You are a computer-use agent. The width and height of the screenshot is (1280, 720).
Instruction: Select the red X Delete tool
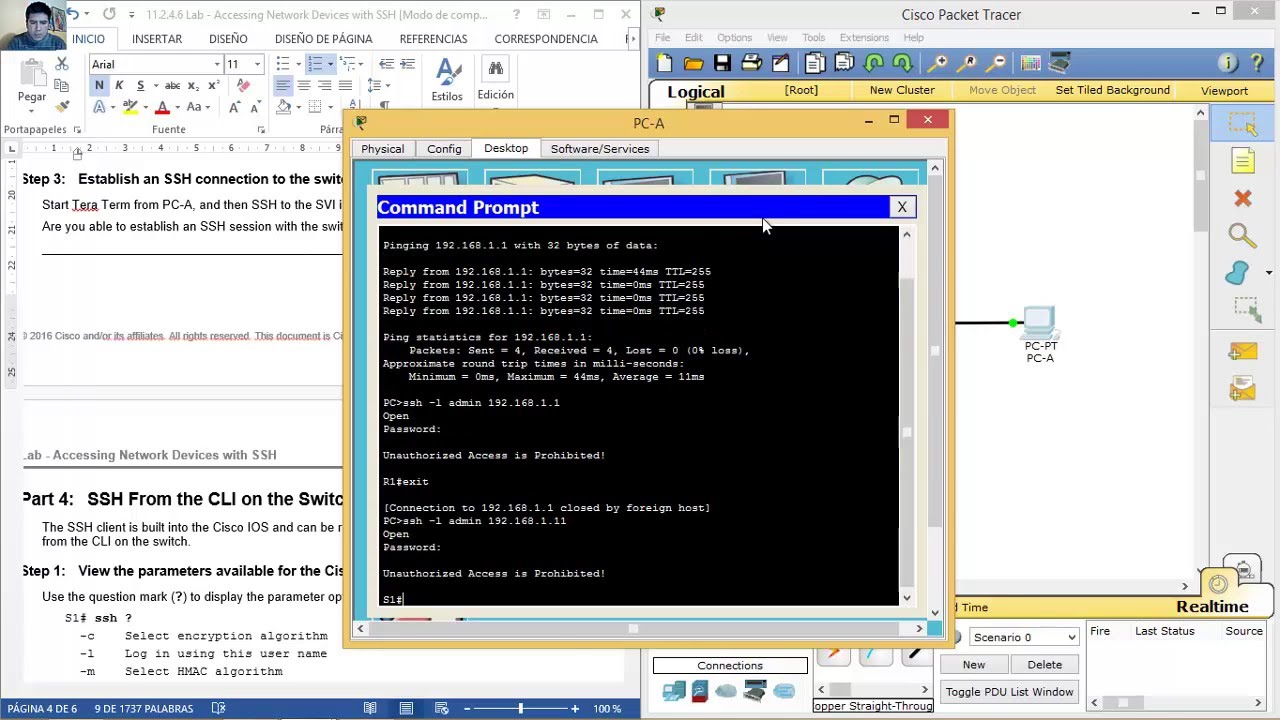(1243, 198)
